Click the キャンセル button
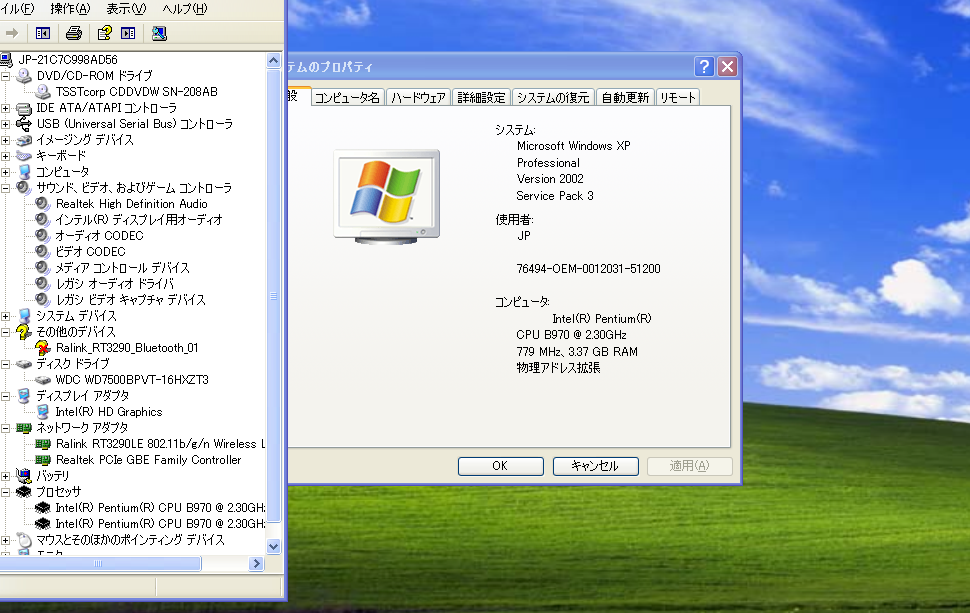Image resolution: width=970 pixels, height=613 pixels. (595, 466)
